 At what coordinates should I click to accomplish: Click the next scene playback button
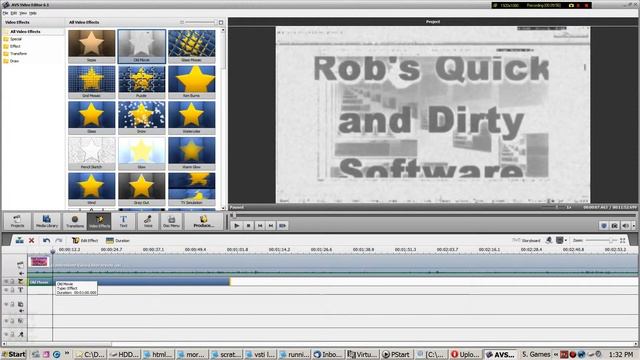coord(282,226)
